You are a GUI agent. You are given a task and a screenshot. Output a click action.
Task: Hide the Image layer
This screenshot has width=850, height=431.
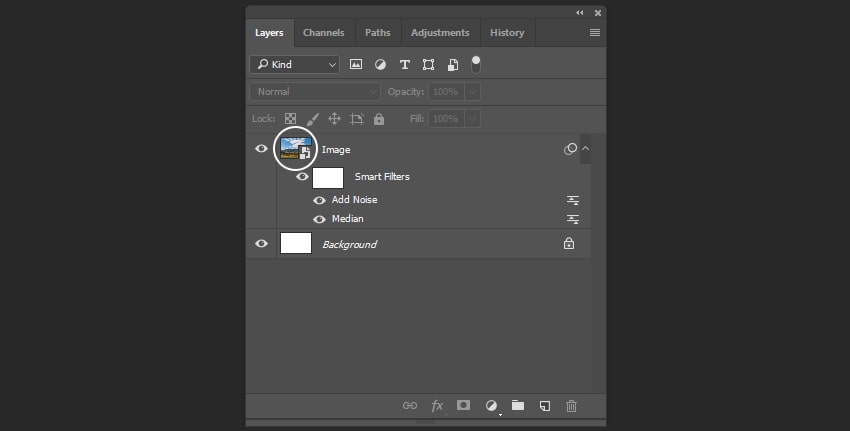point(261,149)
